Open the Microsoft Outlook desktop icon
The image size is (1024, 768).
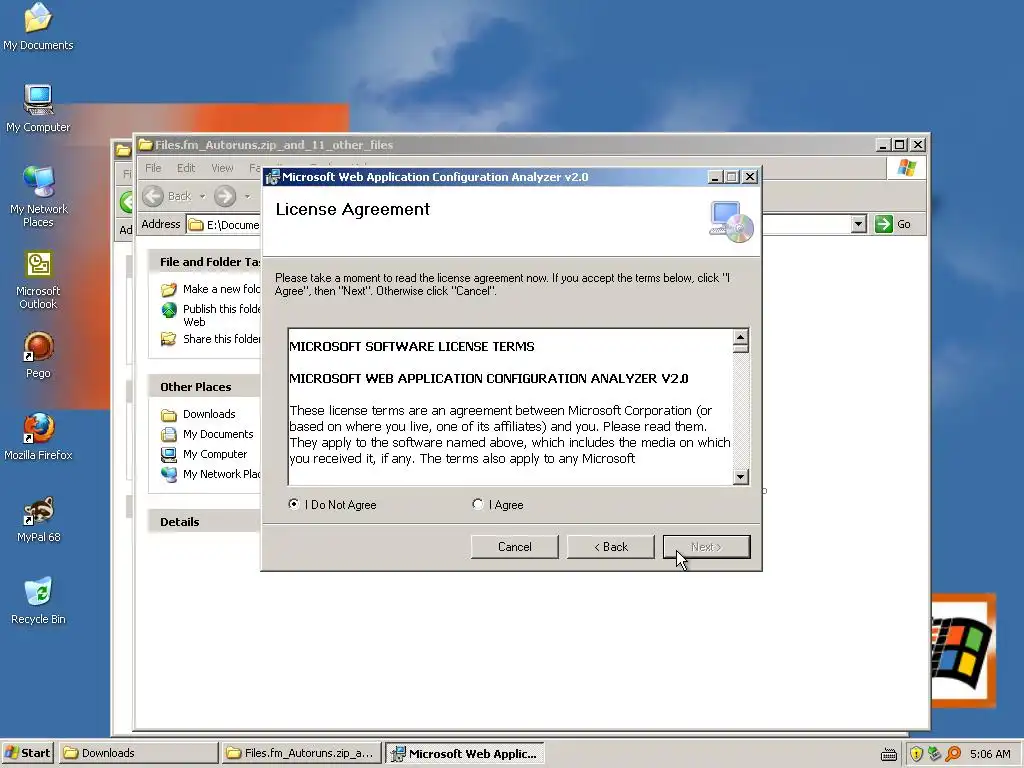(38, 280)
